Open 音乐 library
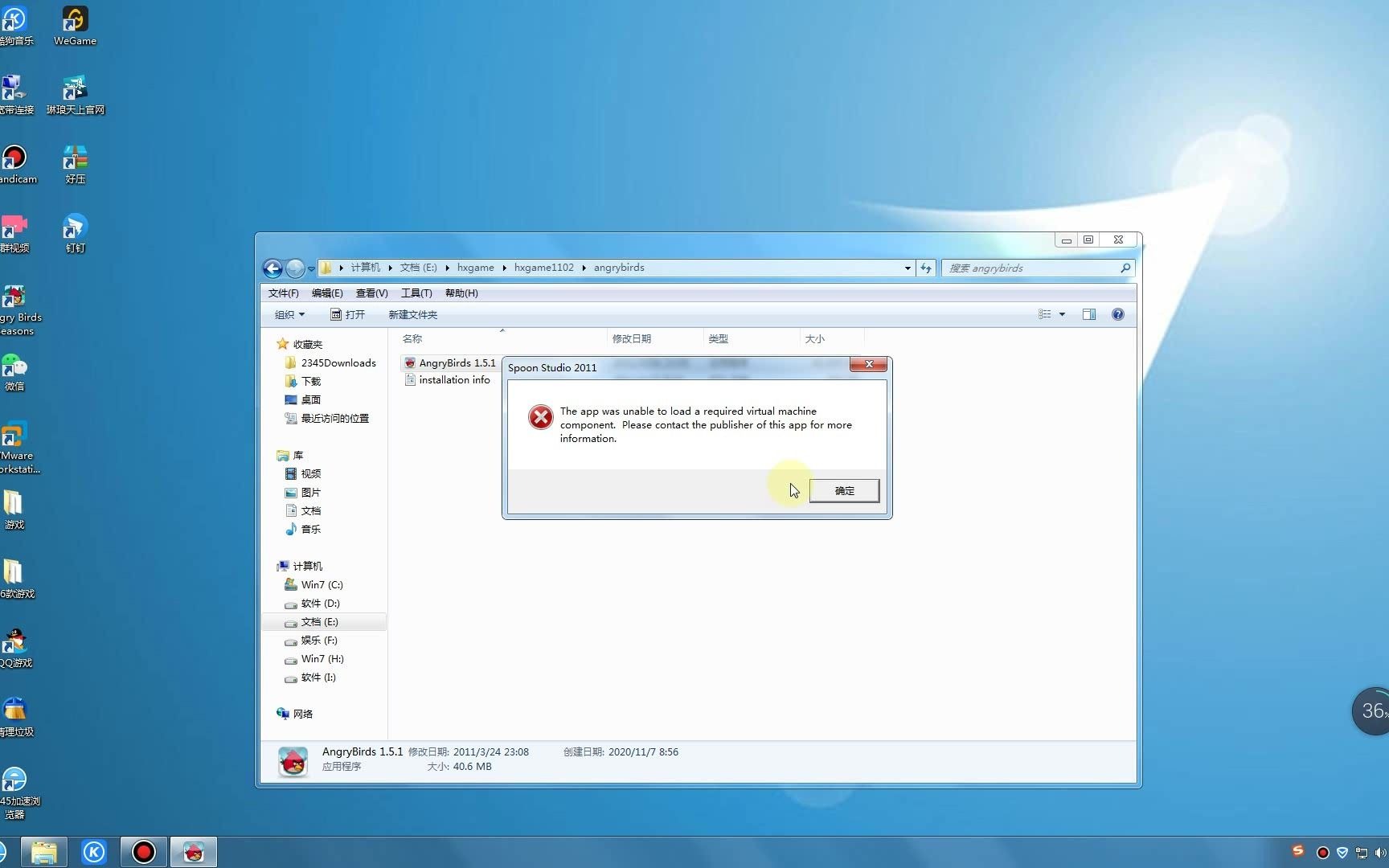This screenshot has height=868, width=1389. (303, 529)
